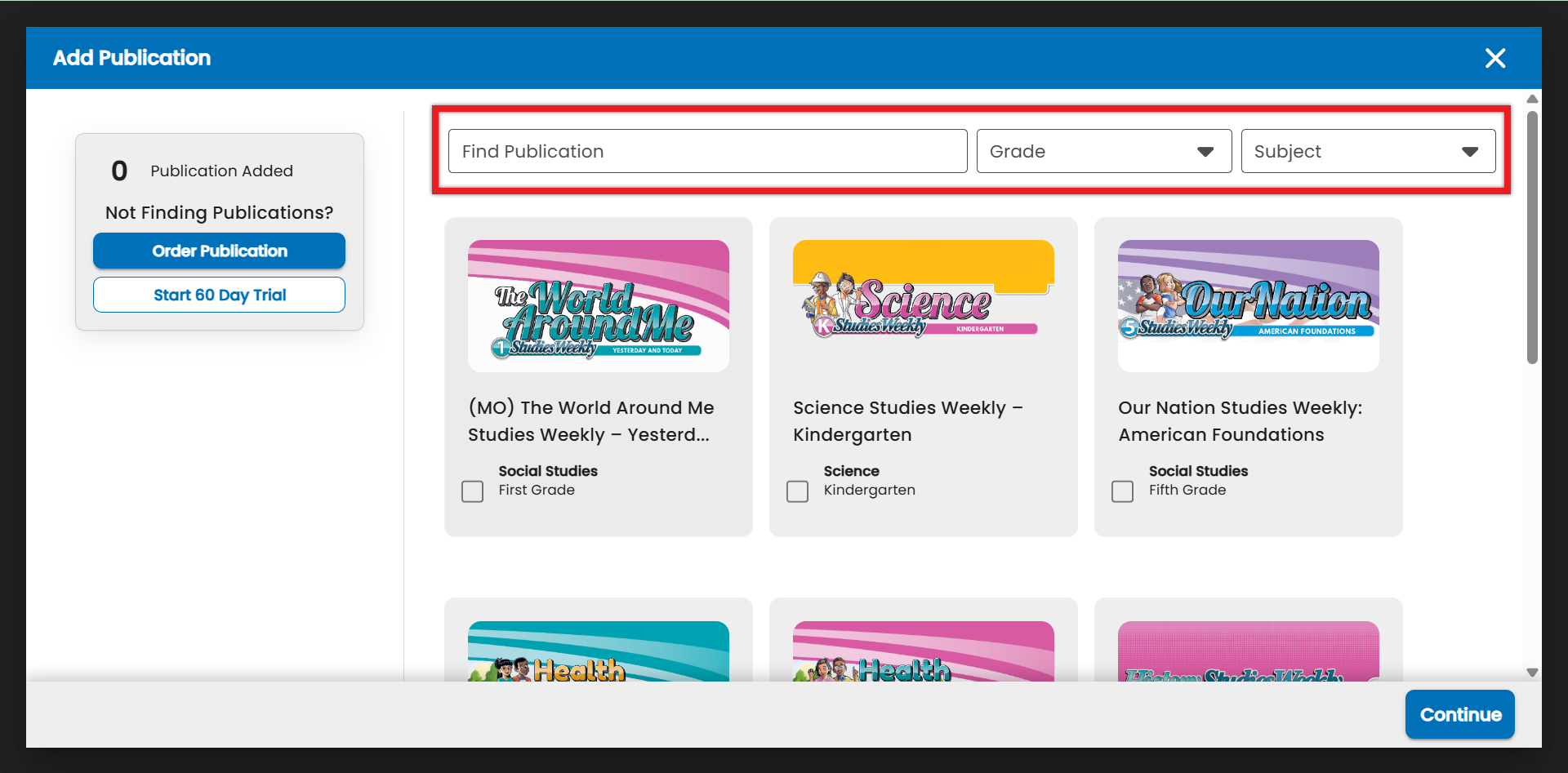The image size is (1568, 773).
Task: Select The World Around Me cover thumbnail
Action: [x=599, y=306]
